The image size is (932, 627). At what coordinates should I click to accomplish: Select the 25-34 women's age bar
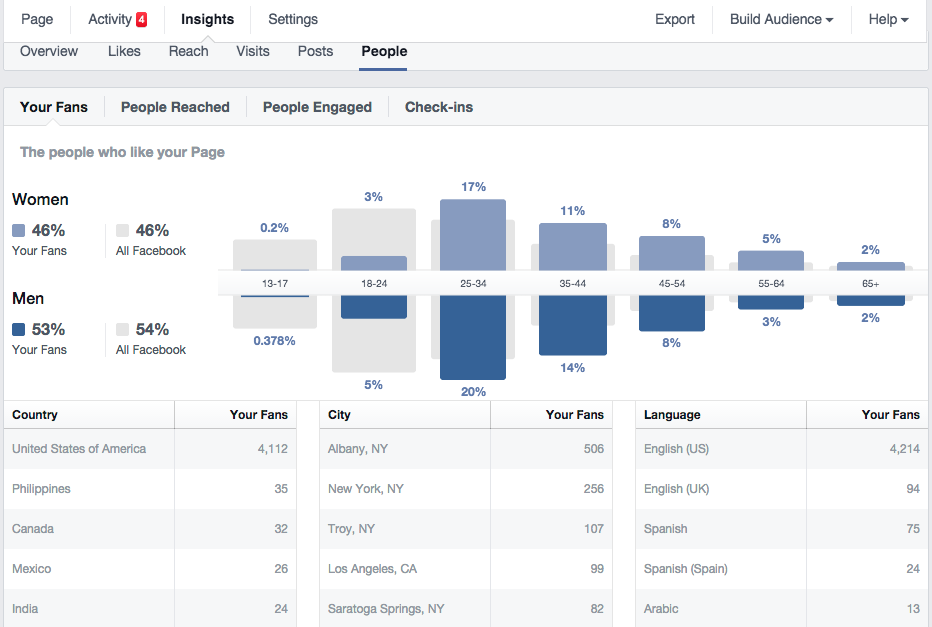tap(472, 235)
